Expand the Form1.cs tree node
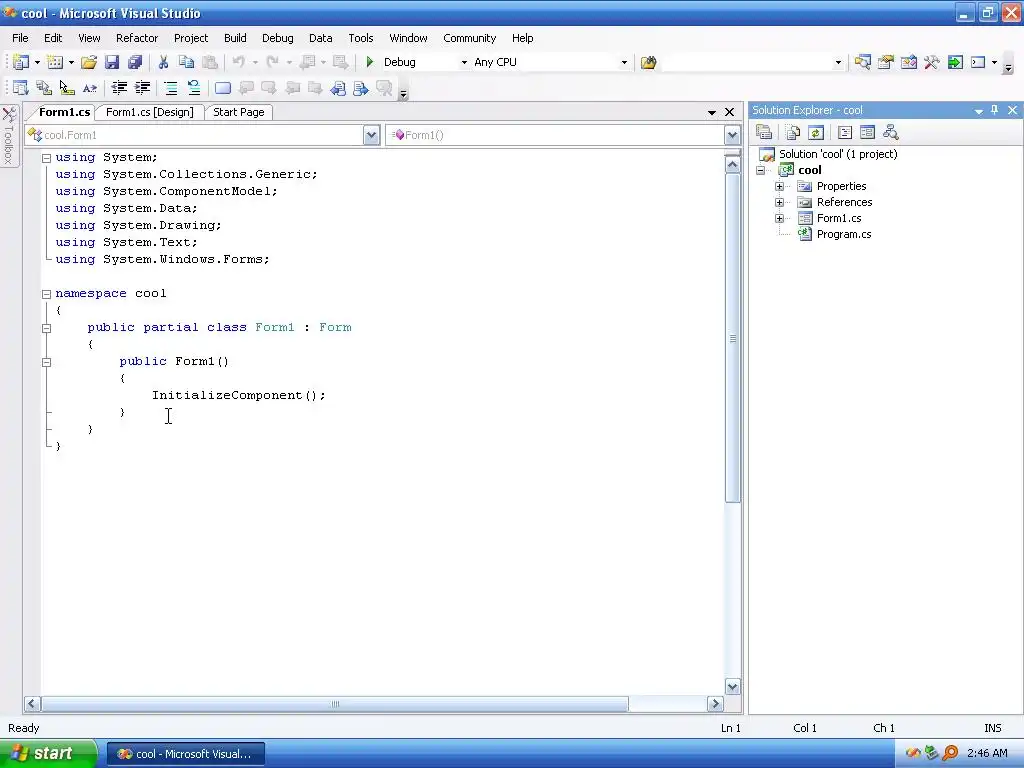 pyautogui.click(x=779, y=219)
